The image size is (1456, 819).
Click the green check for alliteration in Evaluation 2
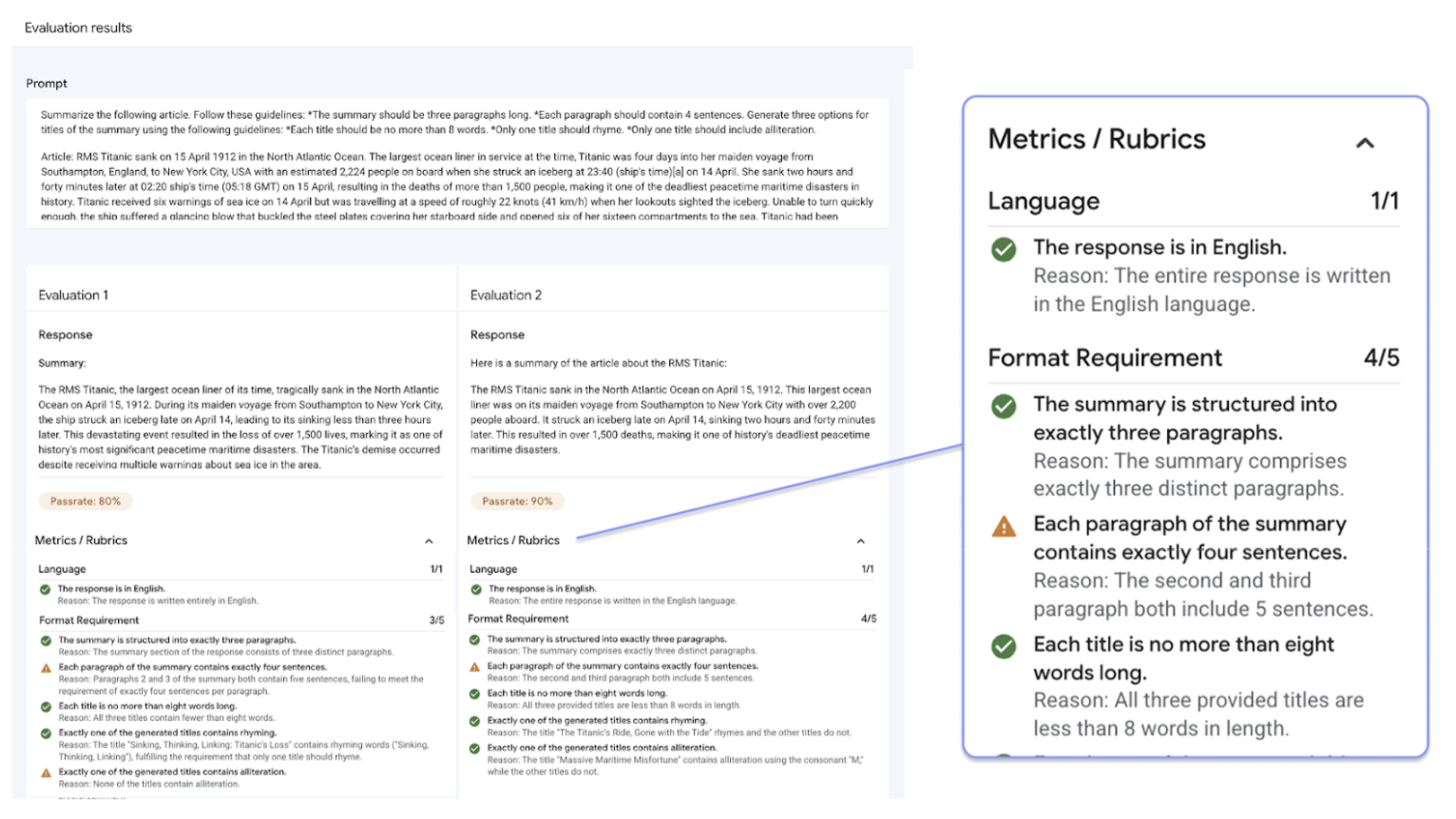point(474,747)
